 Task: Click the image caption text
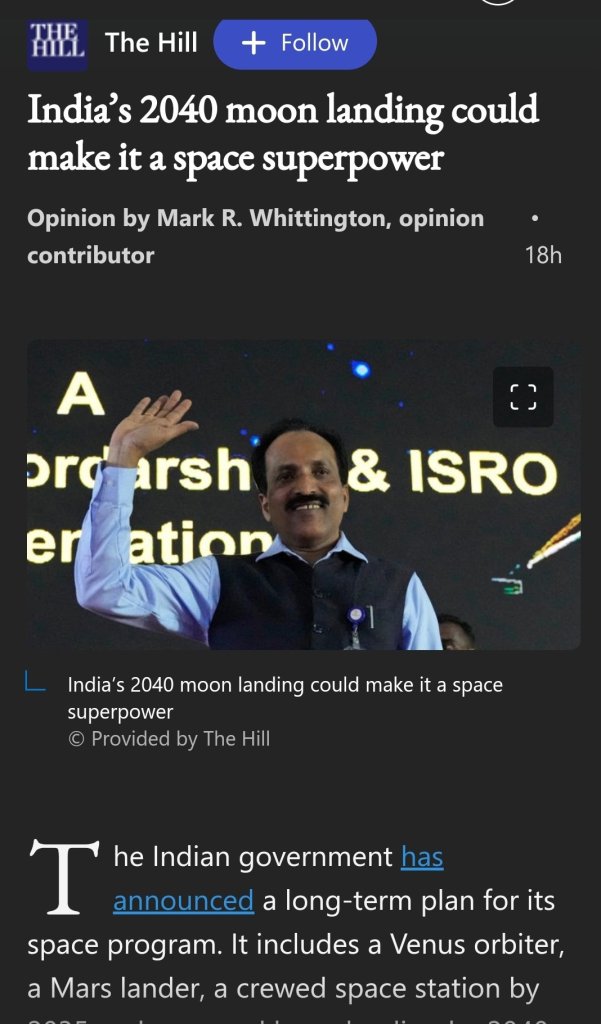285,698
